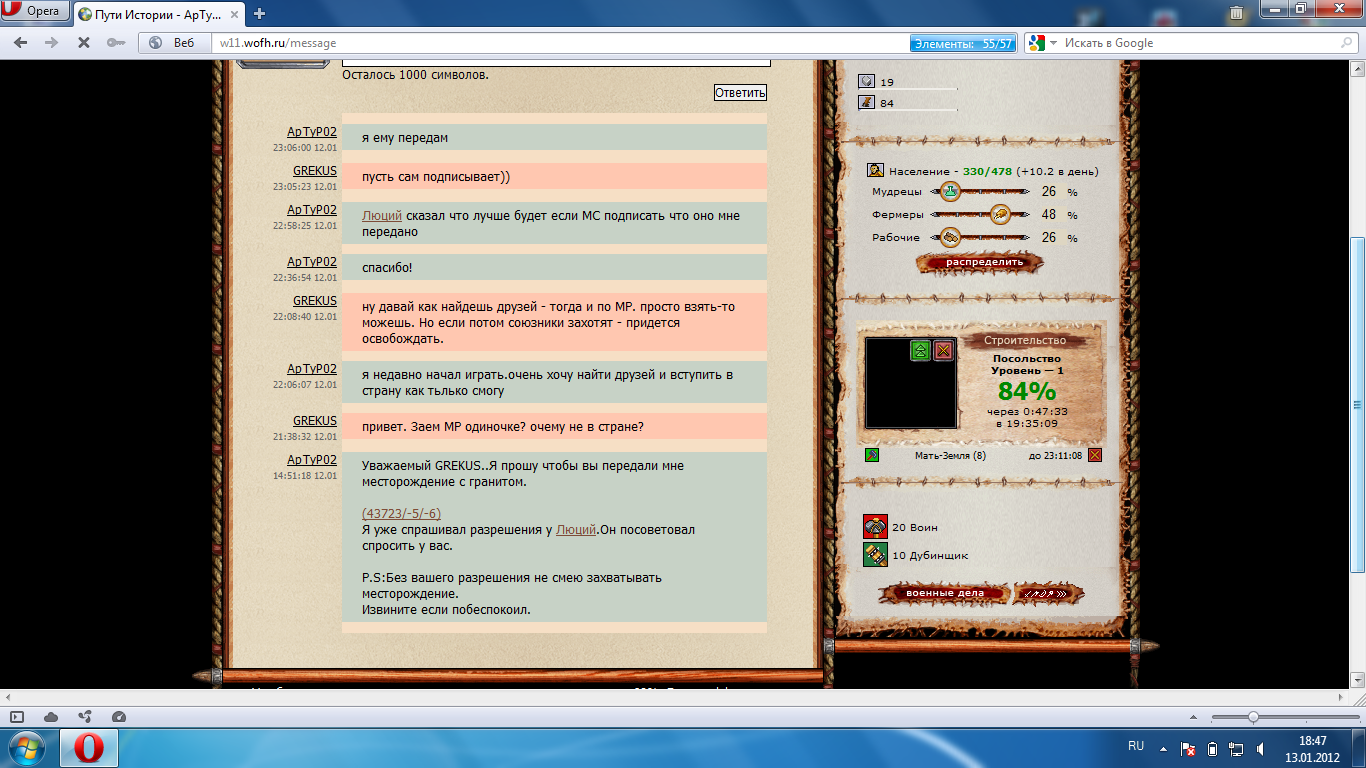Open АрТуР02 profile from 22:06:07 message

pyautogui.click(x=312, y=369)
